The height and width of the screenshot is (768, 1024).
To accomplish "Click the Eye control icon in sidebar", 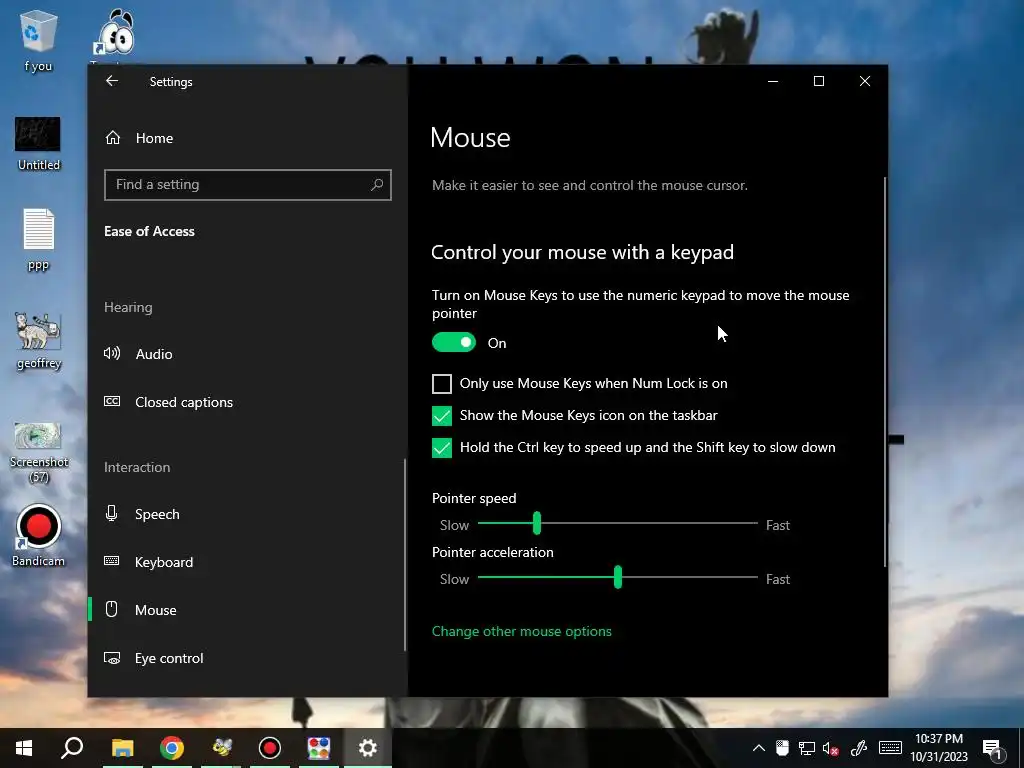I will 112,658.
